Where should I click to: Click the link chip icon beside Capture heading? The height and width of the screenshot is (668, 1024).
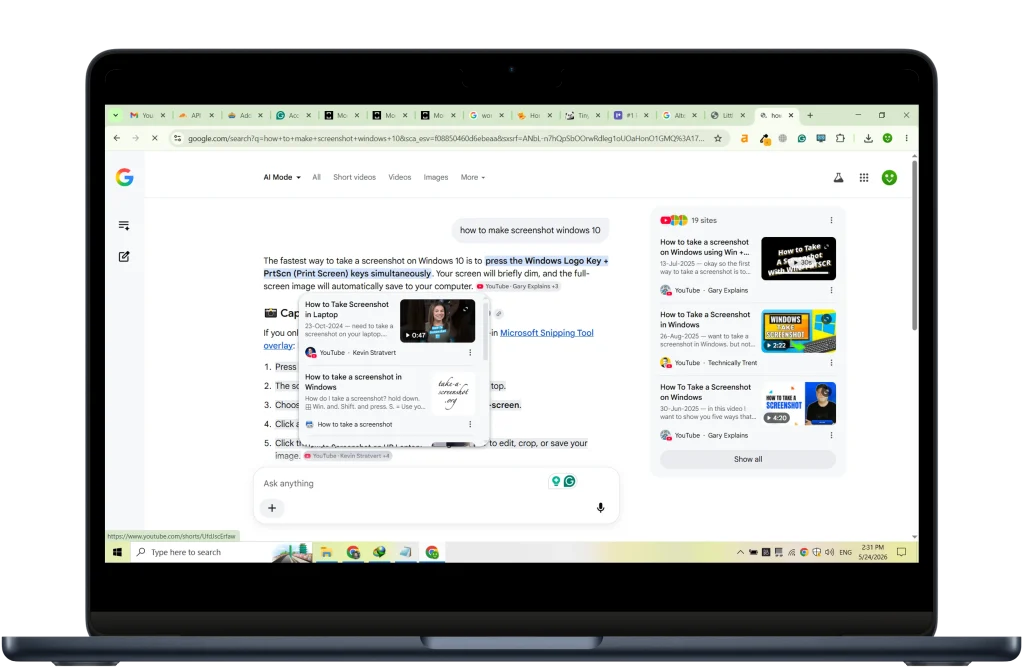pos(499,313)
